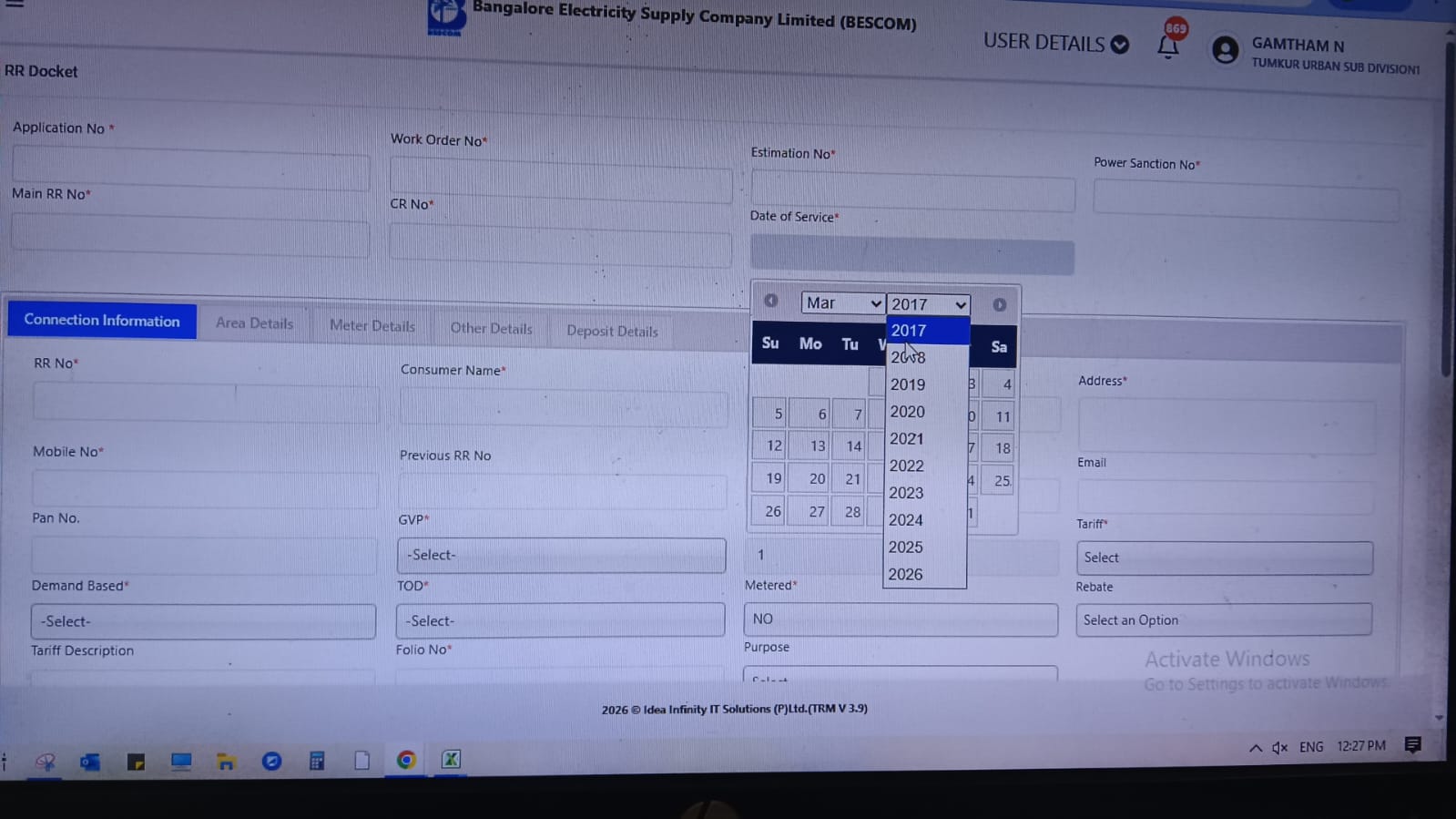Click the Main RR No input field
This screenshot has height=819, width=1456.
[190, 234]
